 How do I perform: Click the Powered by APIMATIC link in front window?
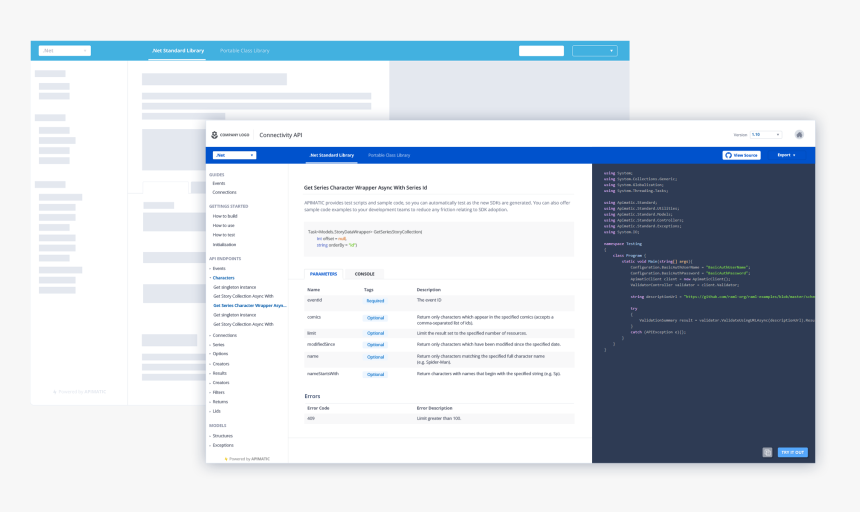click(247, 459)
